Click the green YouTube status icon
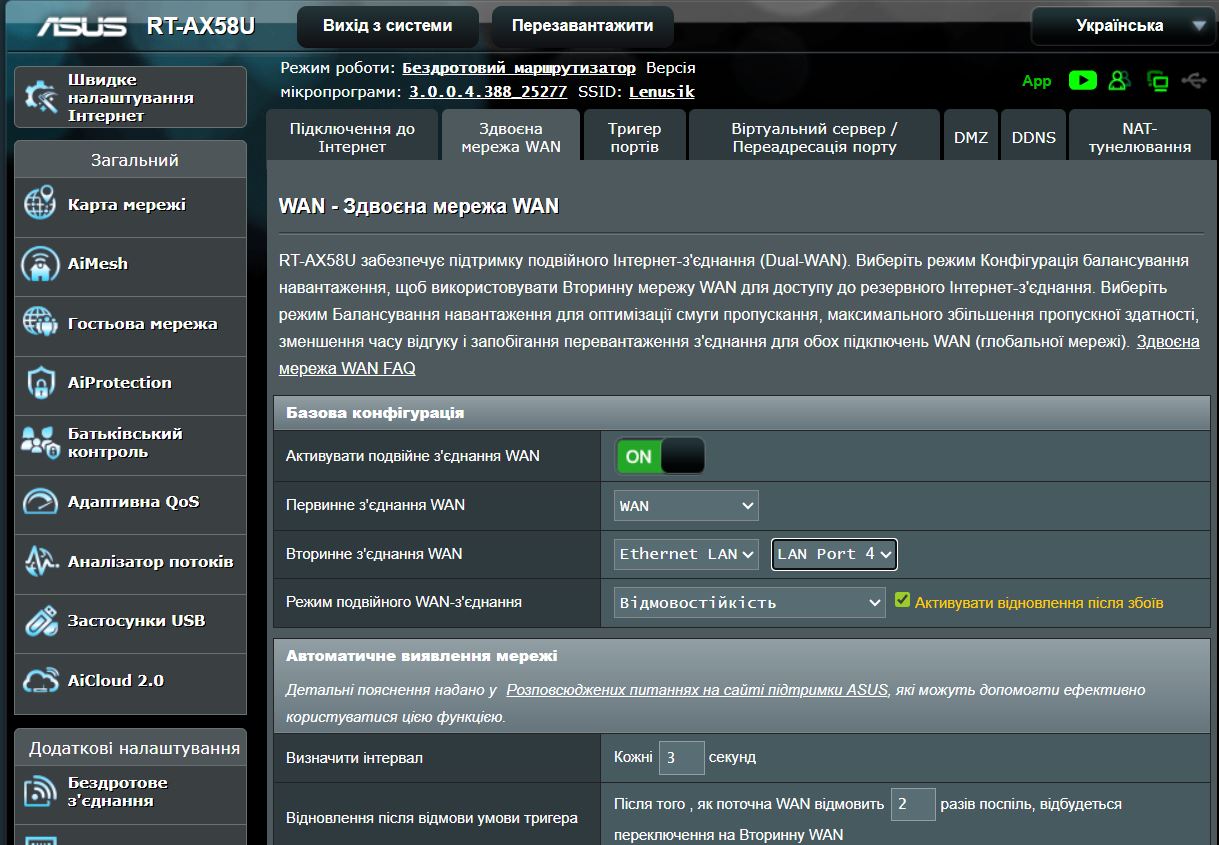The image size is (1219, 845). coord(1082,80)
